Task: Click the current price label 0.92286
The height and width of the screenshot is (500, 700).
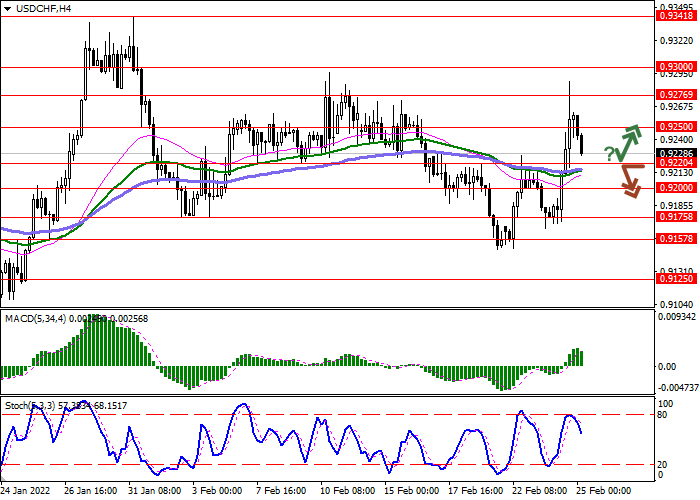Action: pos(676,154)
